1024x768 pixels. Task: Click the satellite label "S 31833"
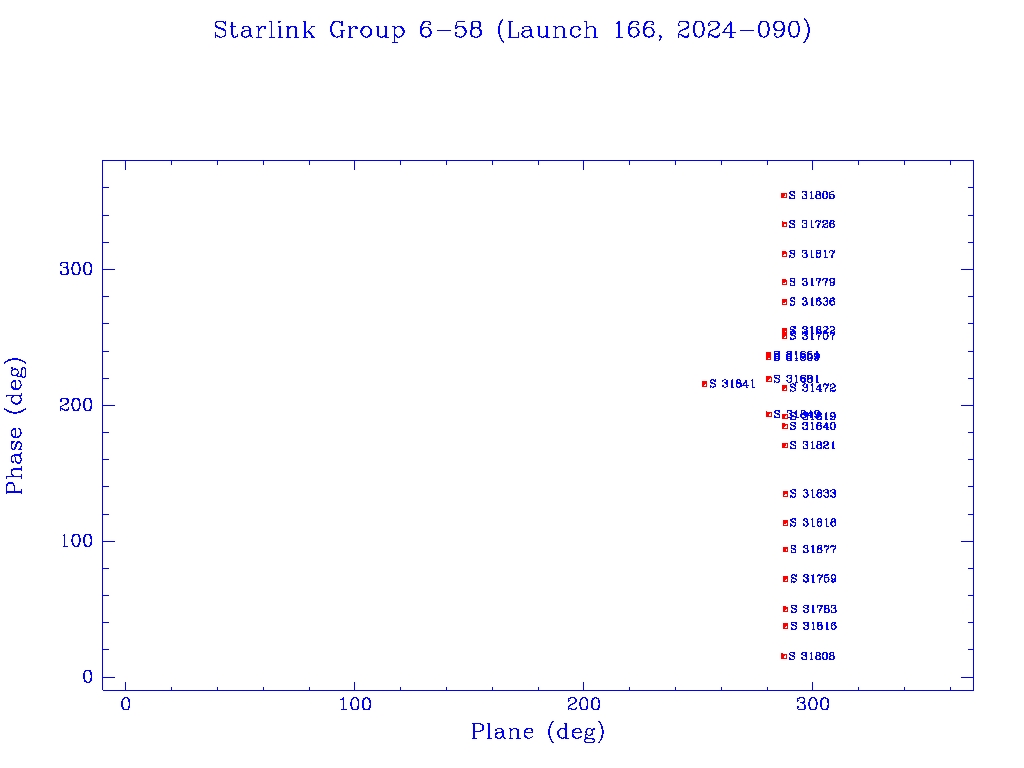(x=813, y=494)
